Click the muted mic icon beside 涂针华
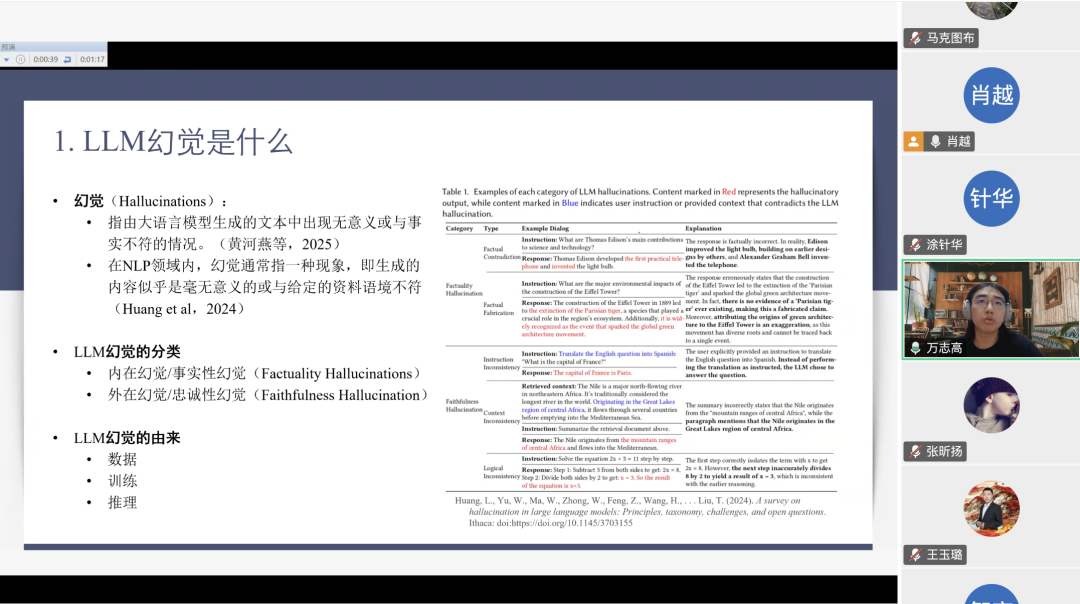This screenshot has width=1080, height=604. point(915,244)
